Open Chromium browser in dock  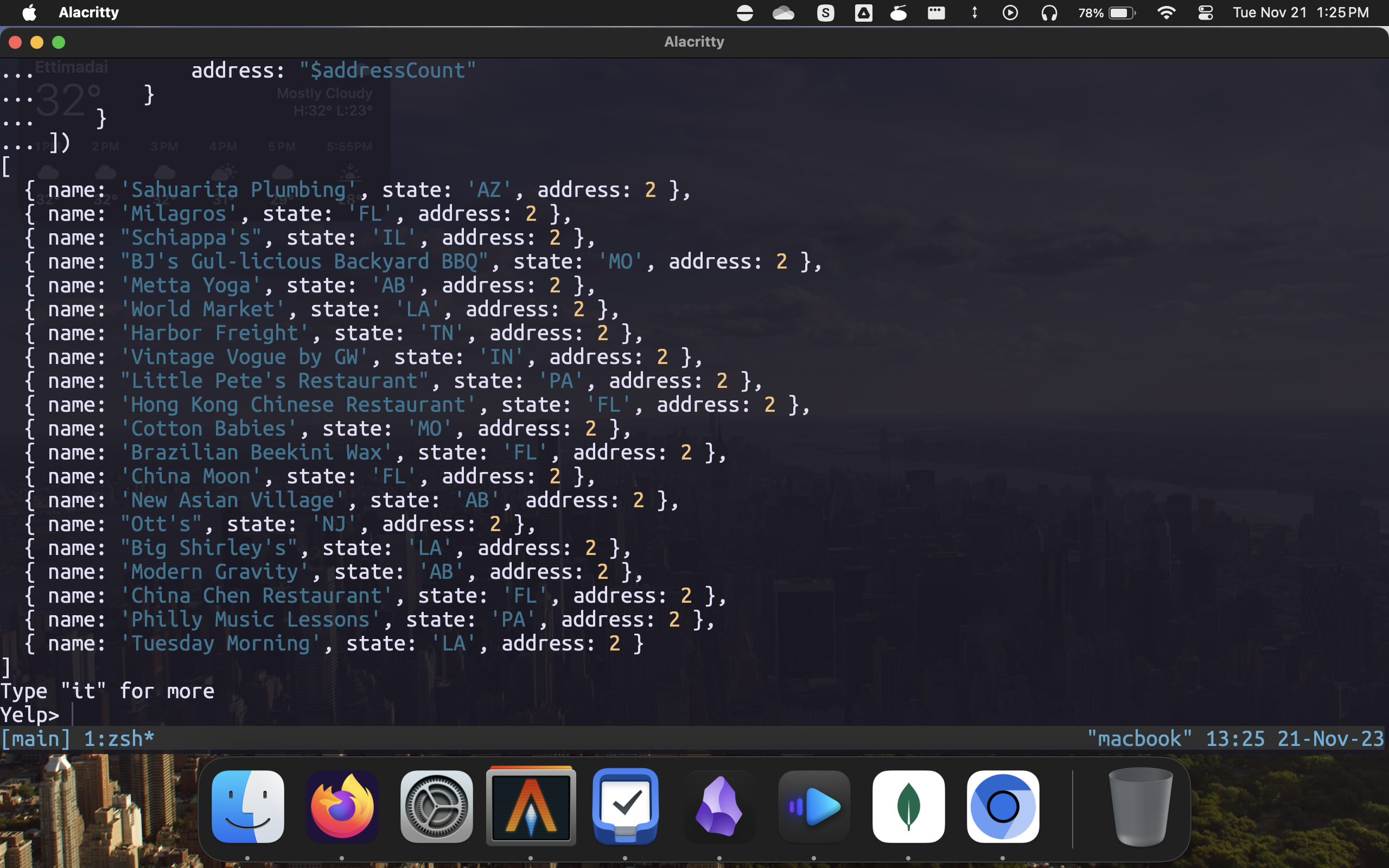tap(1002, 807)
